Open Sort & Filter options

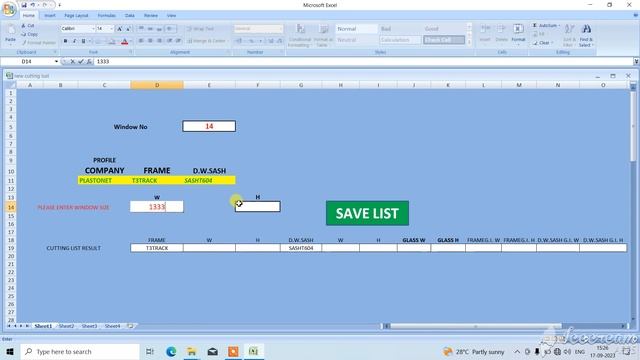tap(569, 35)
